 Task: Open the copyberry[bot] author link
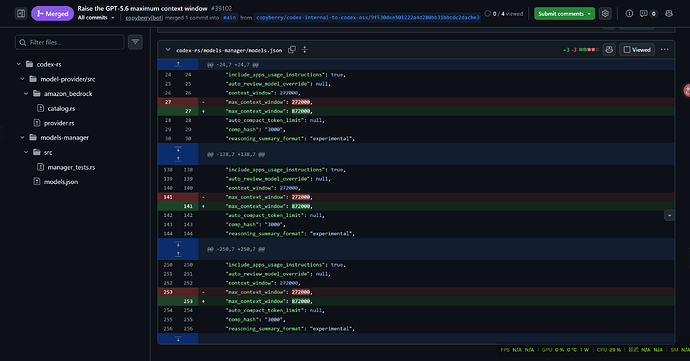pos(144,18)
